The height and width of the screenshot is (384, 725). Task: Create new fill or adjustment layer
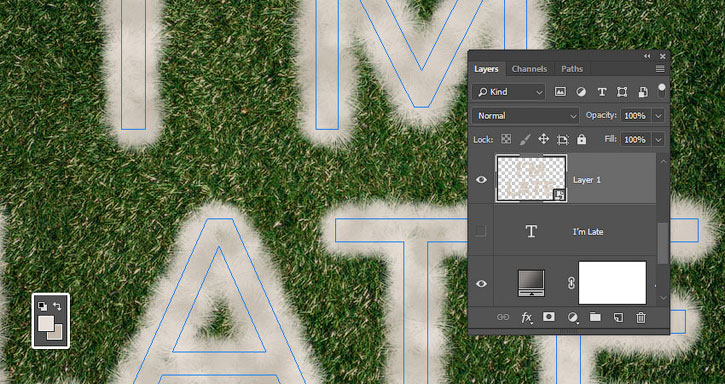[x=572, y=317]
